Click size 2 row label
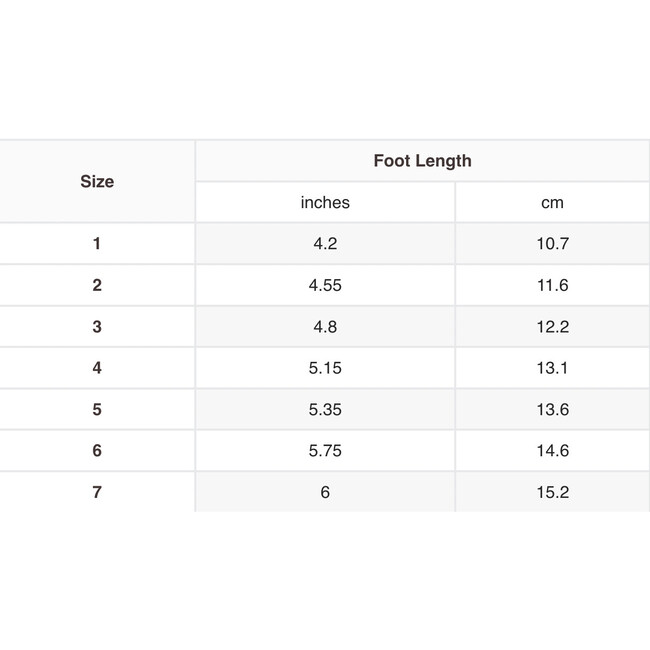Viewport: 650px width, 650px height. tap(97, 285)
